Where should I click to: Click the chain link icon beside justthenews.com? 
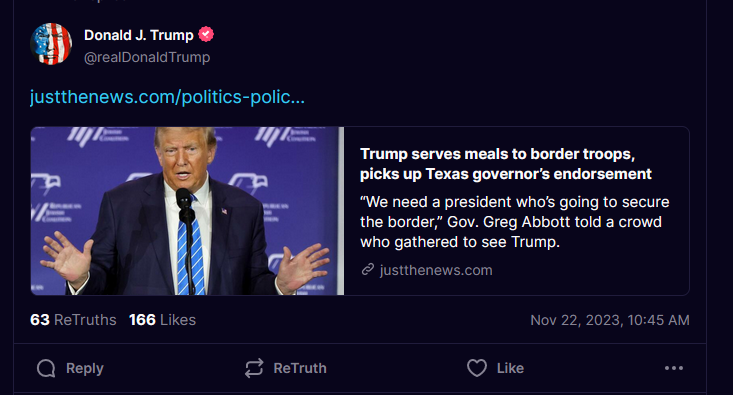[368, 270]
